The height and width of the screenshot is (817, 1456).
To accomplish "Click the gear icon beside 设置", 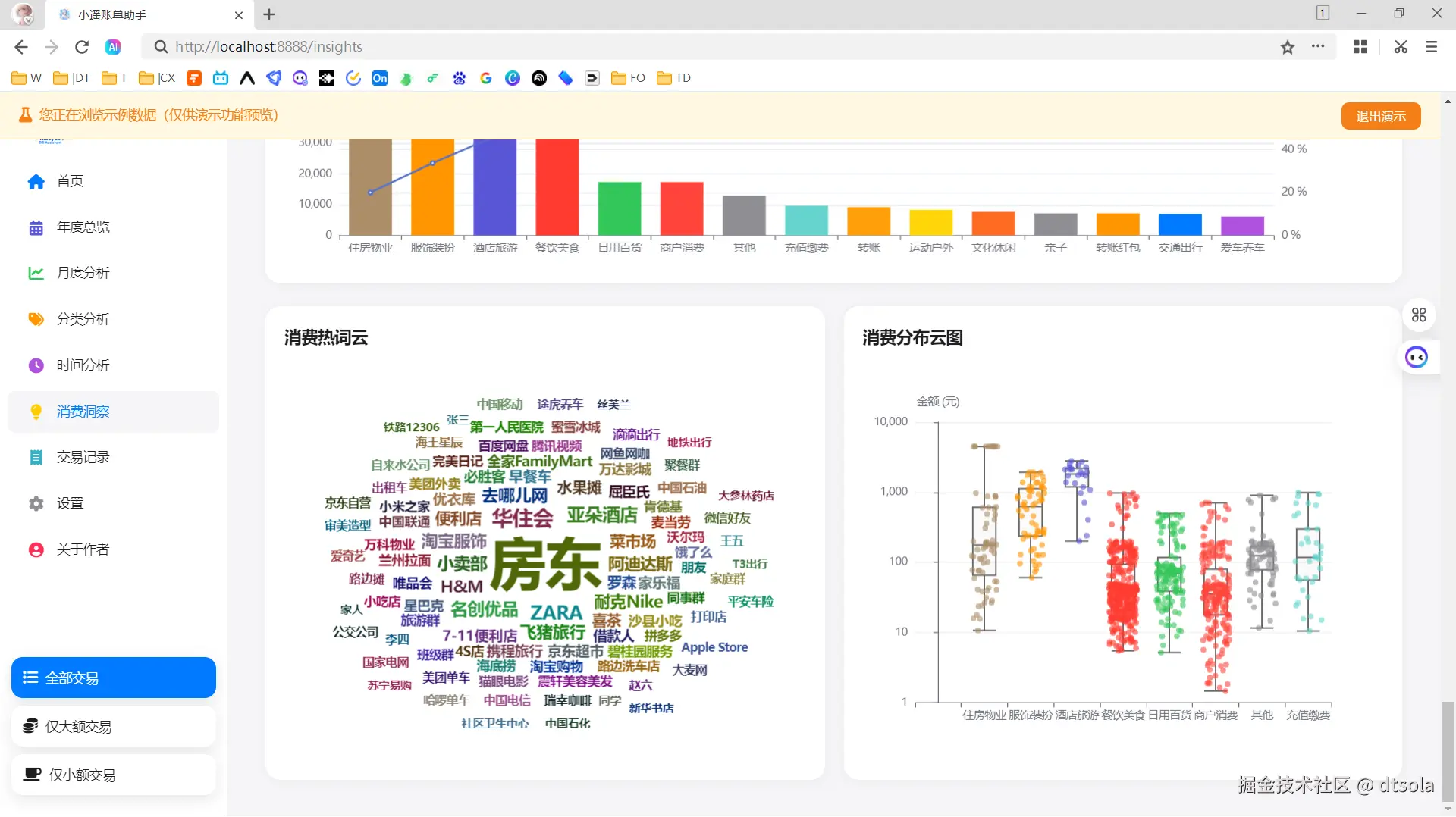I will point(36,504).
